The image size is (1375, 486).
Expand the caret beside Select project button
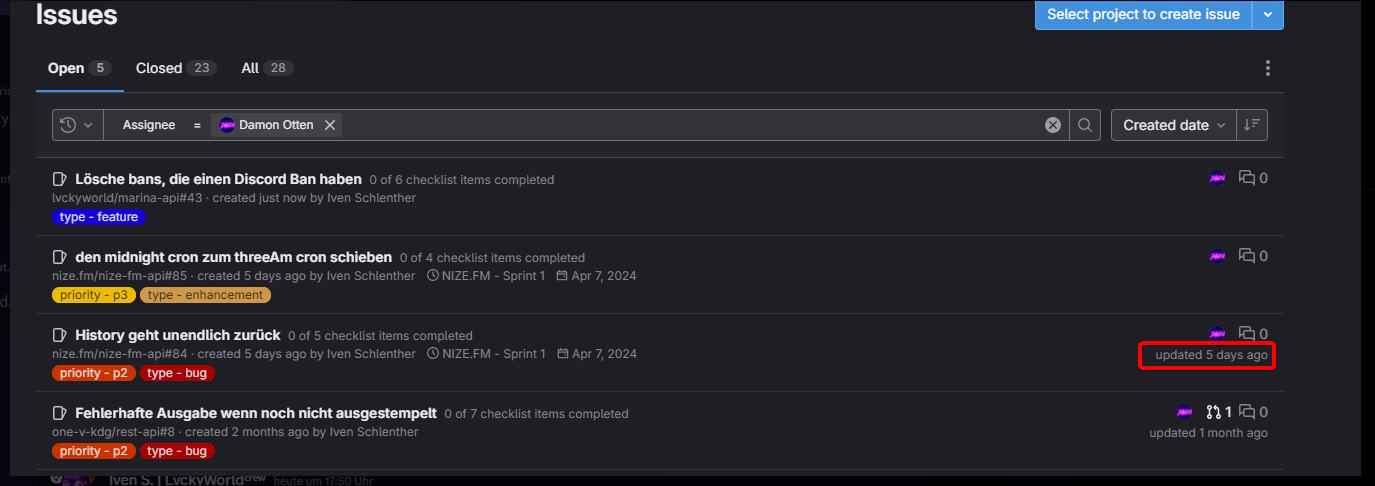(1268, 14)
